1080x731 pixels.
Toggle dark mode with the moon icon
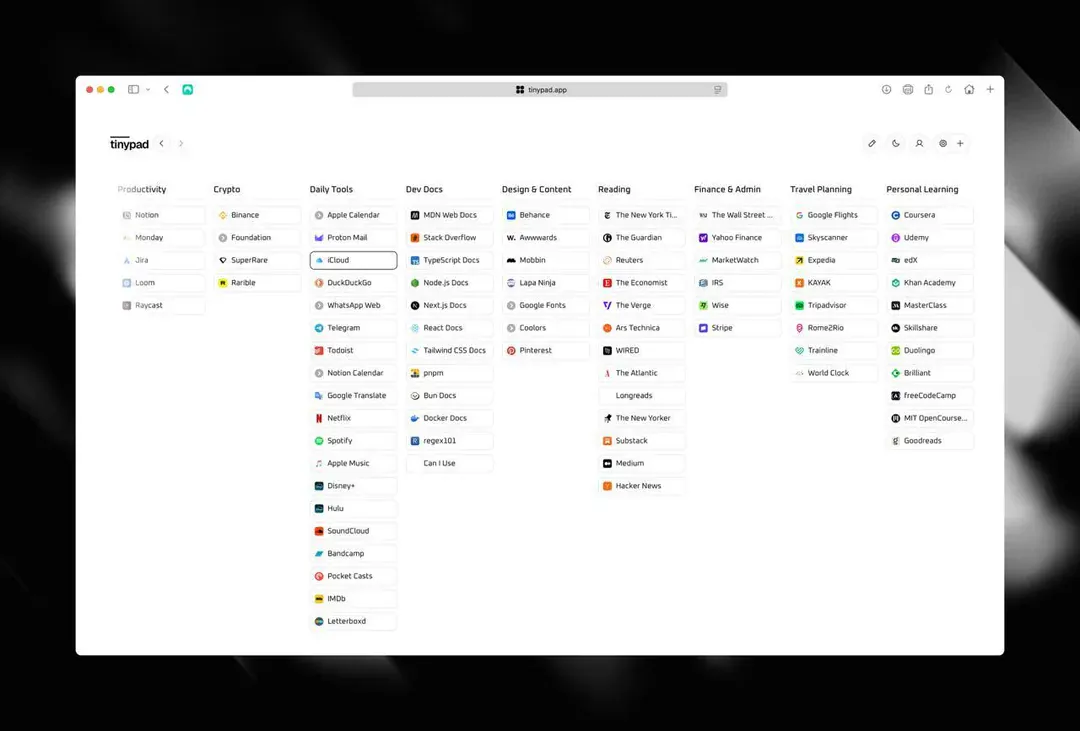[x=895, y=143]
